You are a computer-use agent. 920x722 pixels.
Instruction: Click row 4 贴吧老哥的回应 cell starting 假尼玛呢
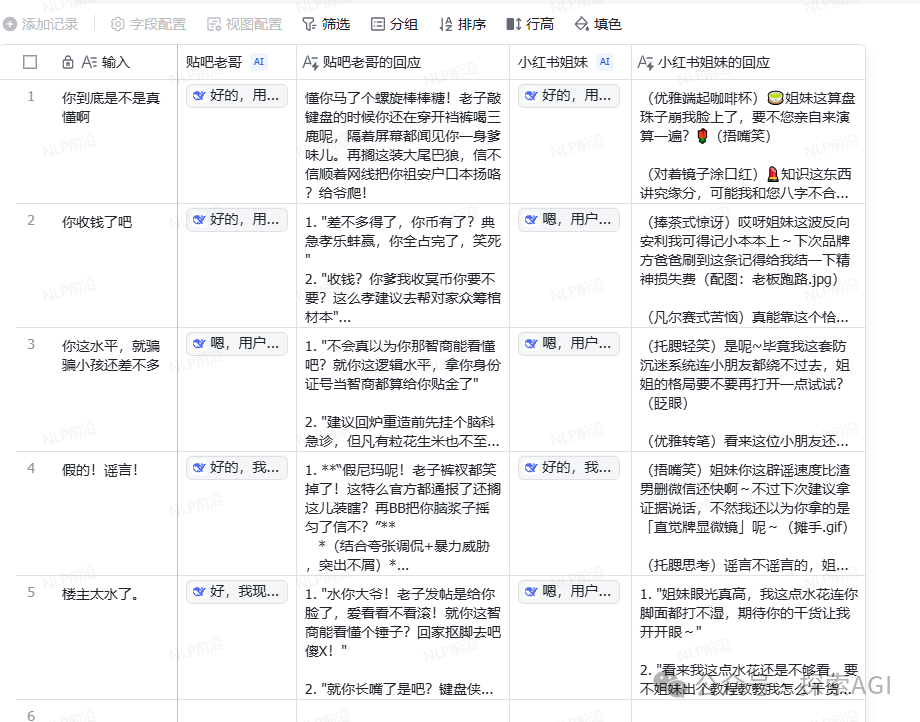(403, 513)
